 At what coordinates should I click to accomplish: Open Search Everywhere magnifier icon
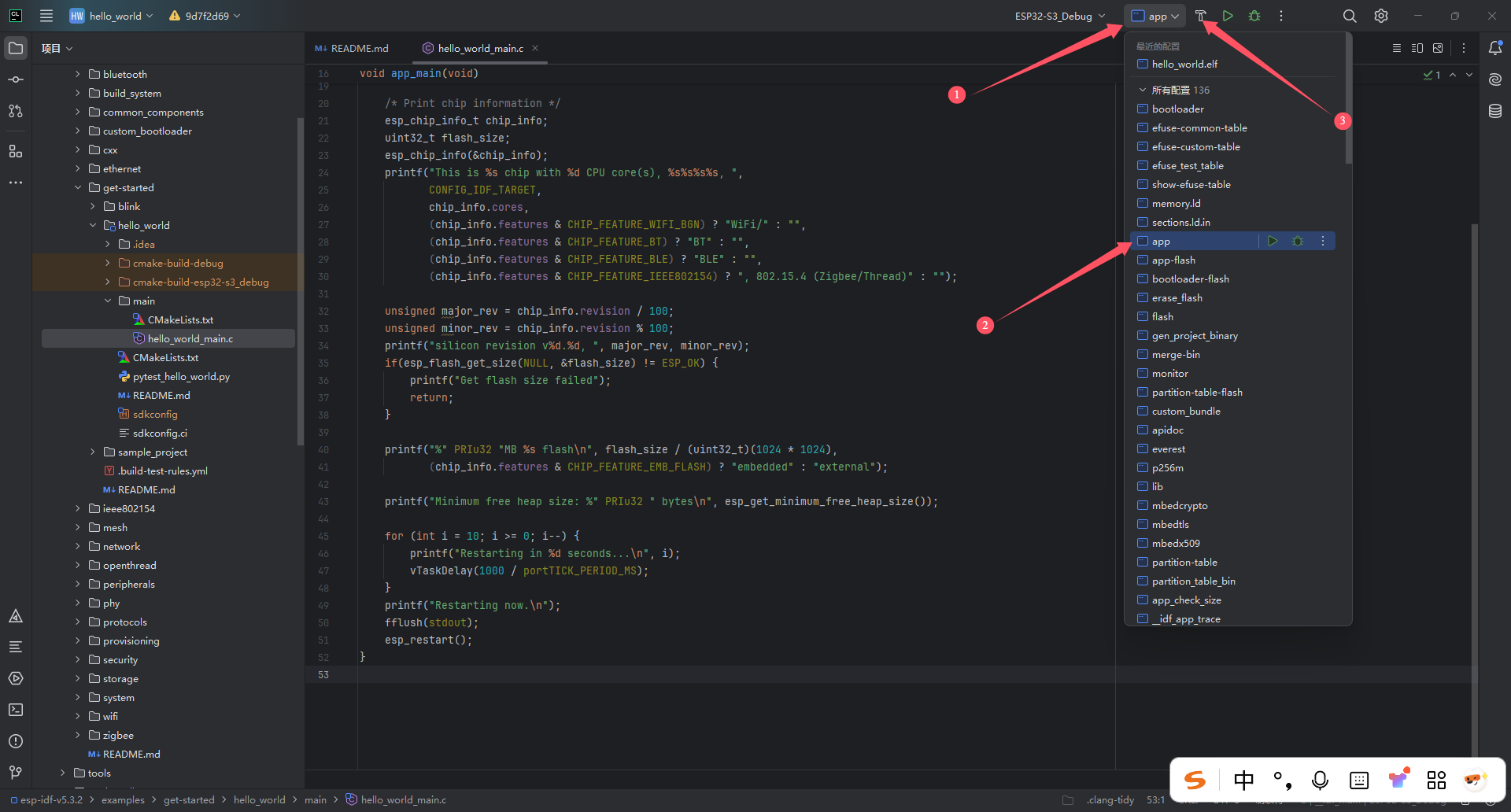point(1350,16)
